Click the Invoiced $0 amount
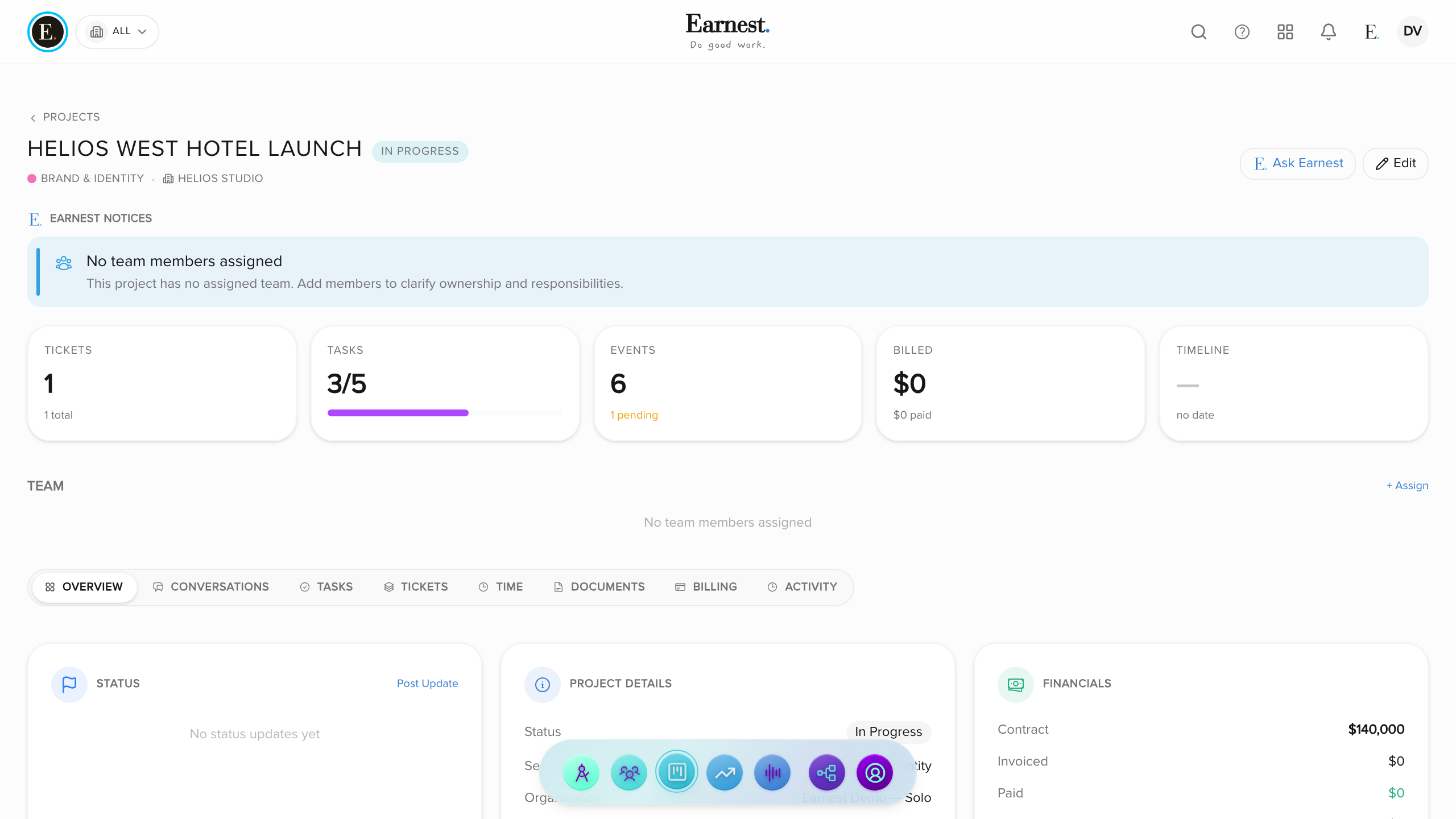This screenshot has height=819, width=1456. [x=1396, y=762]
